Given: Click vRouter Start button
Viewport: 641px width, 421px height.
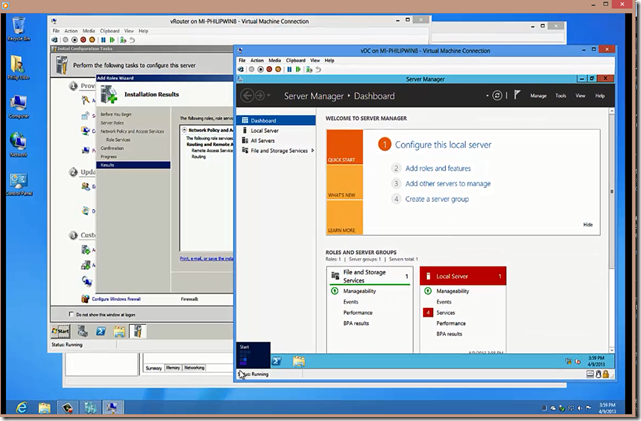Looking at the screenshot, I should (61, 331).
